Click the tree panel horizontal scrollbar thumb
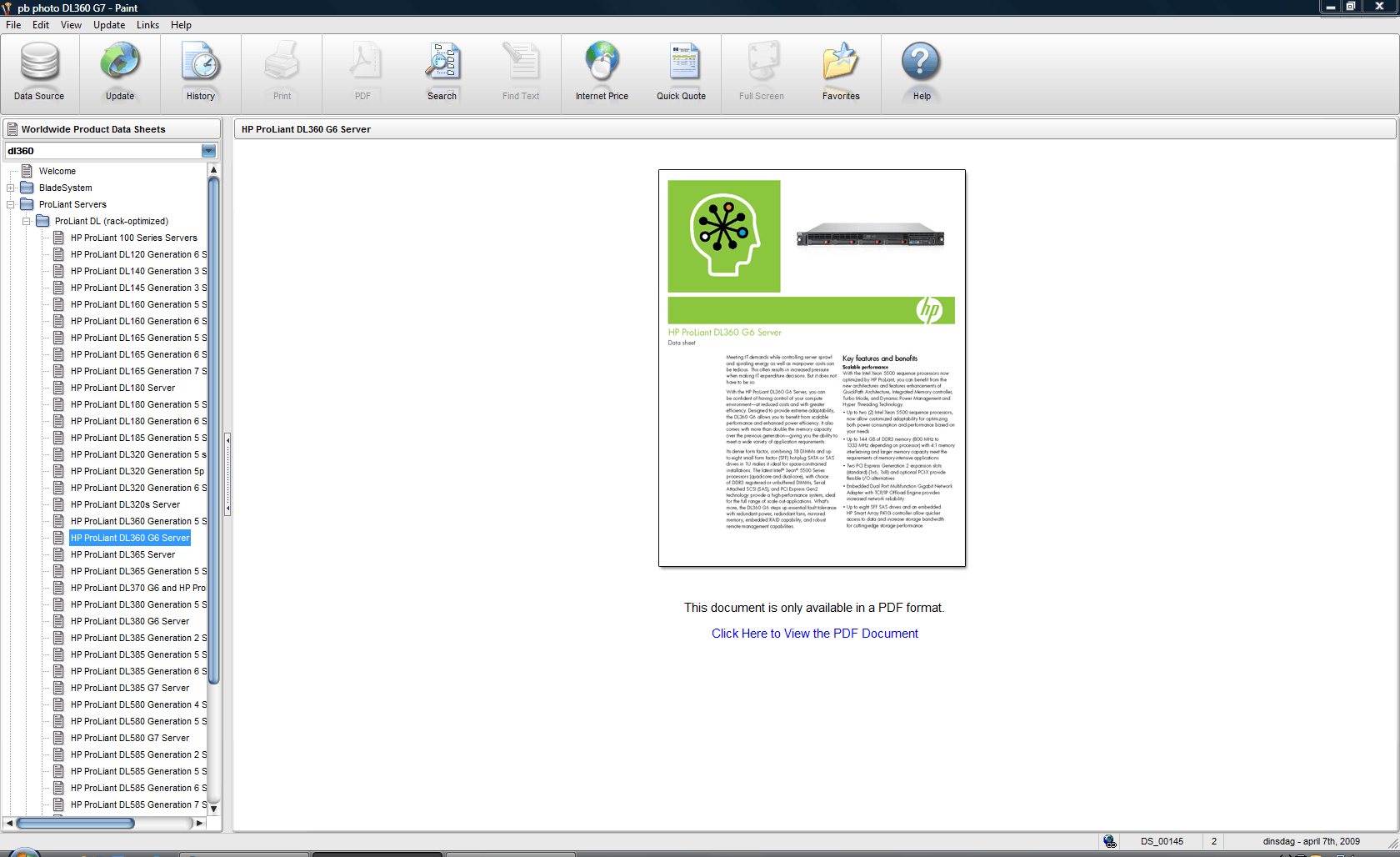 (x=75, y=823)
